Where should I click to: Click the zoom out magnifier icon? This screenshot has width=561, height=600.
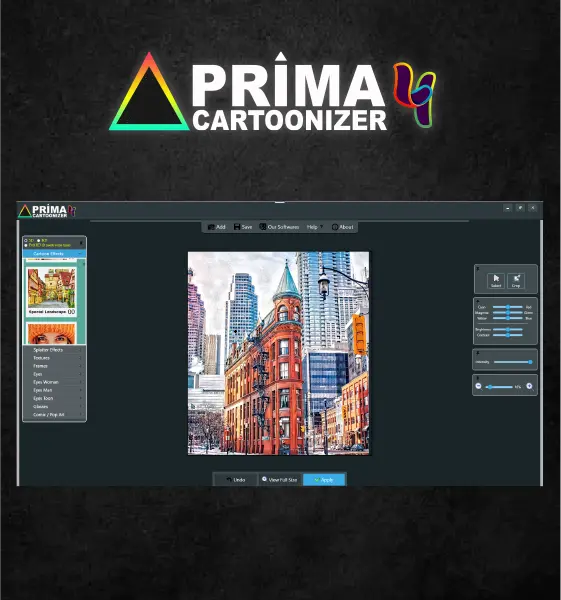click(x=478, y=386)
